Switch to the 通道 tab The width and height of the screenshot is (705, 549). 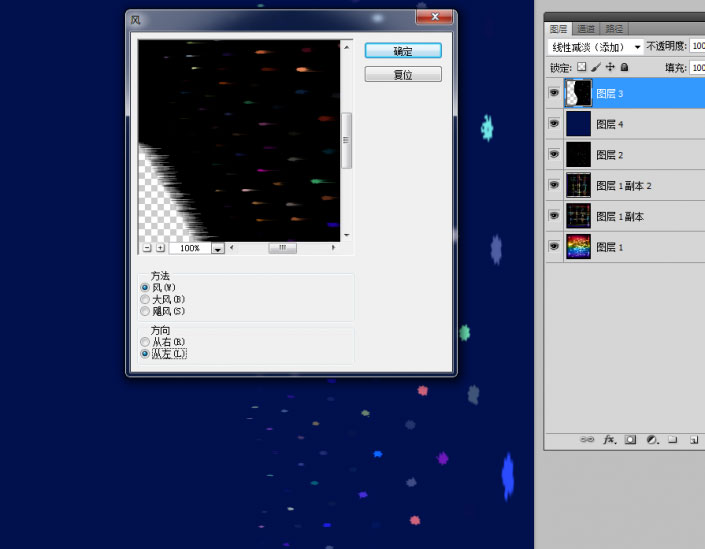click(586, 29)
